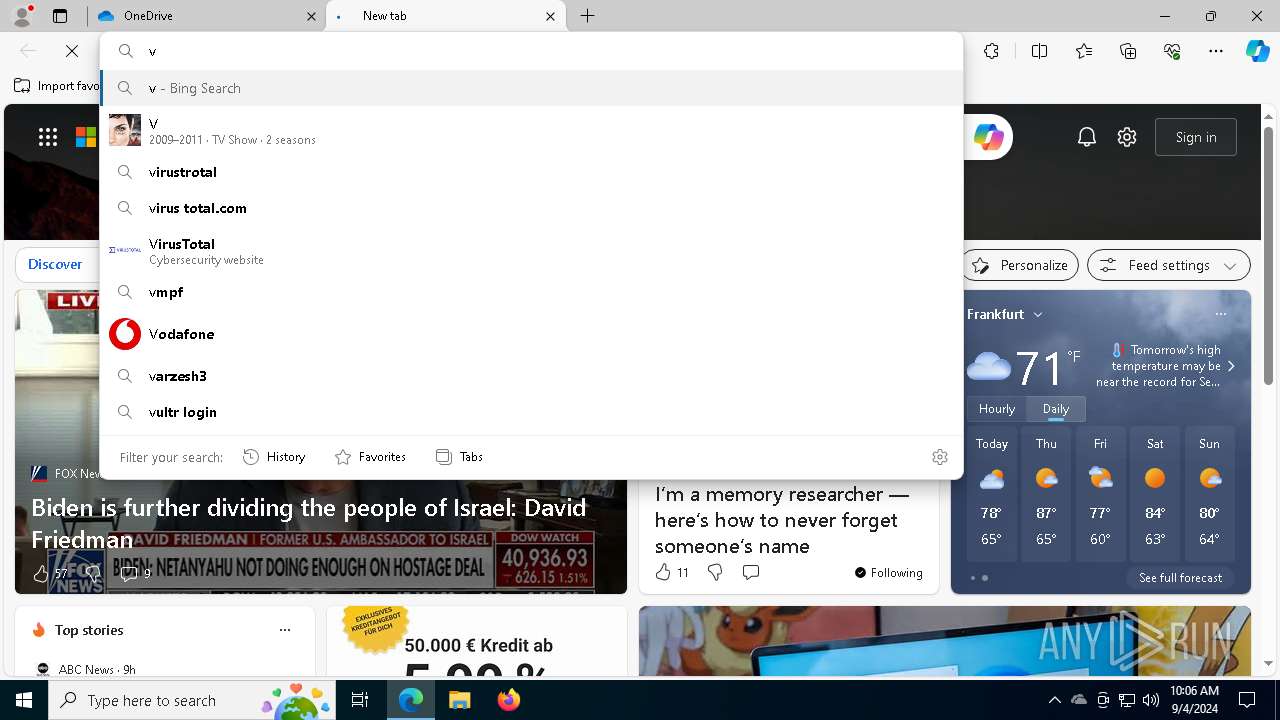Viewport: 1280px width, 720px height.
Task: Open Task View on taskbar
Action: click(x=360, y=701)
